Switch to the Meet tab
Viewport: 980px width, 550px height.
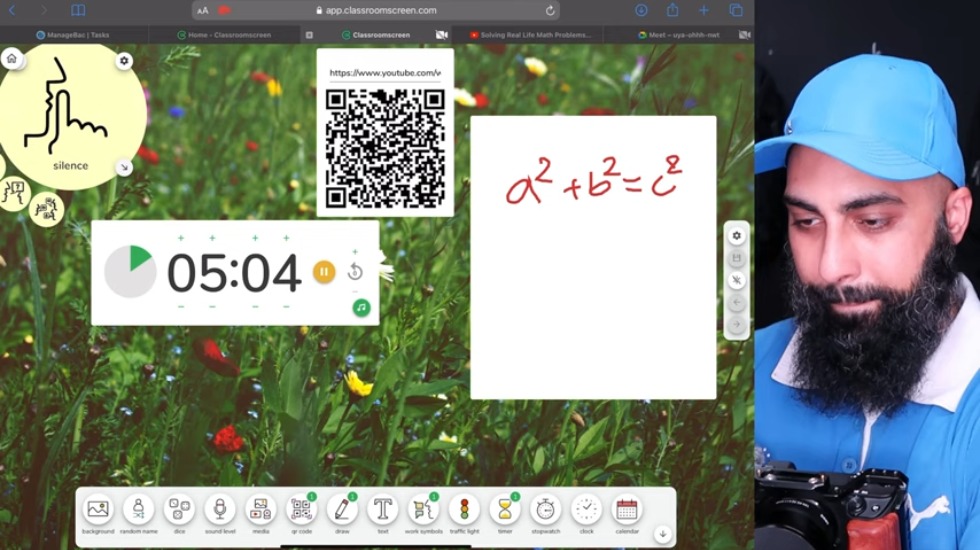(x=679, y=35)
